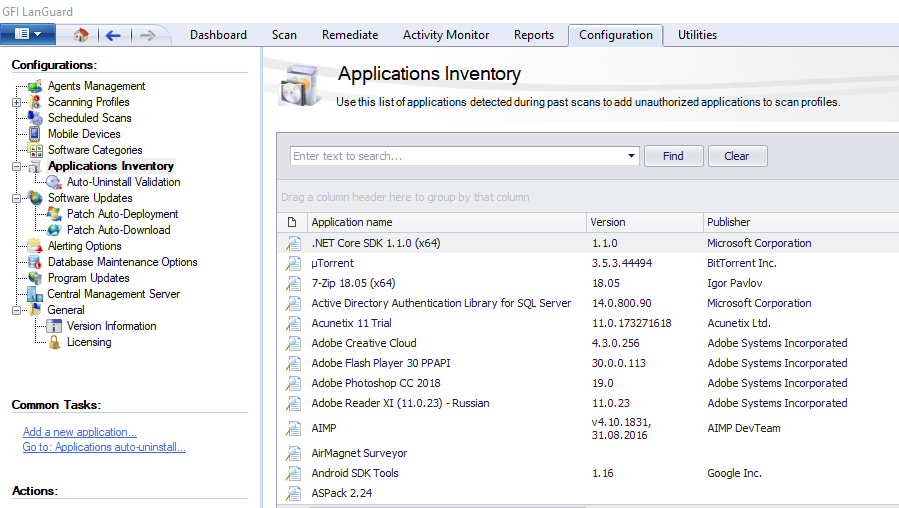The image size is (899, 508).
Task: Click the Version Information icon
Action: pos(54,326)
